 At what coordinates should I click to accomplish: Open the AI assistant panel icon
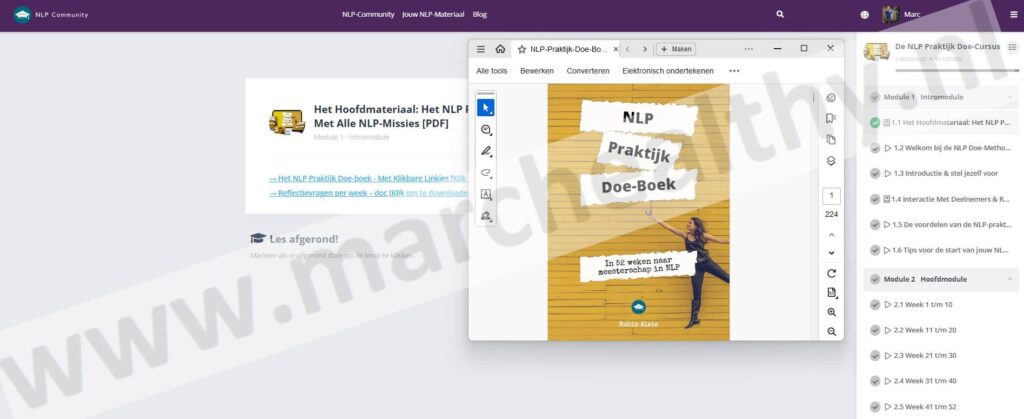coord(831,98)
